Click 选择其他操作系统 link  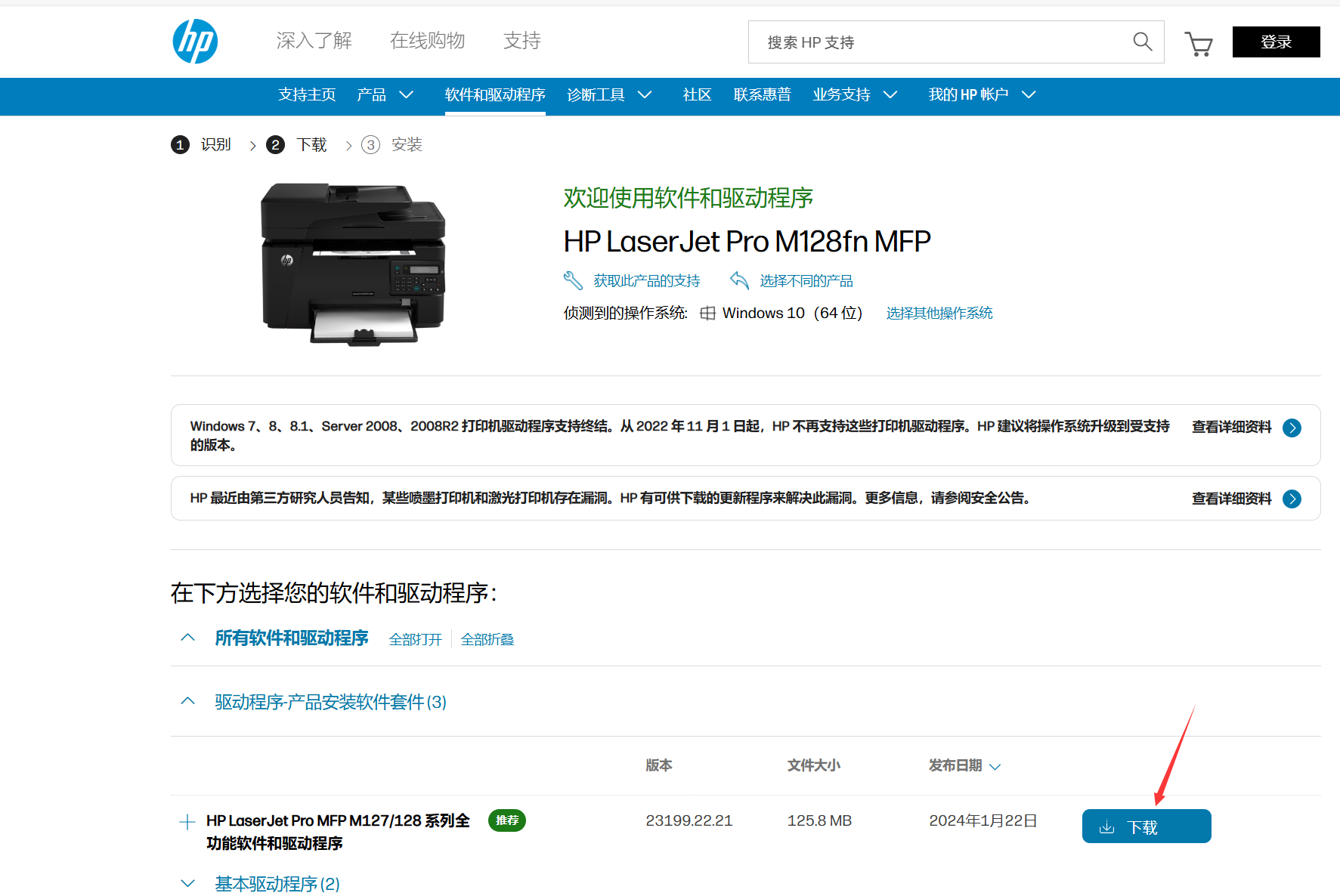coord(939,313)
